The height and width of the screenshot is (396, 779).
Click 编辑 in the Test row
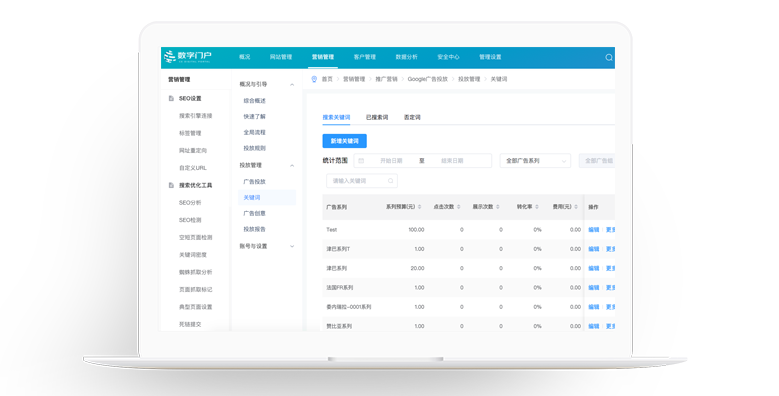pyautogui.click(x=594, y=230)
